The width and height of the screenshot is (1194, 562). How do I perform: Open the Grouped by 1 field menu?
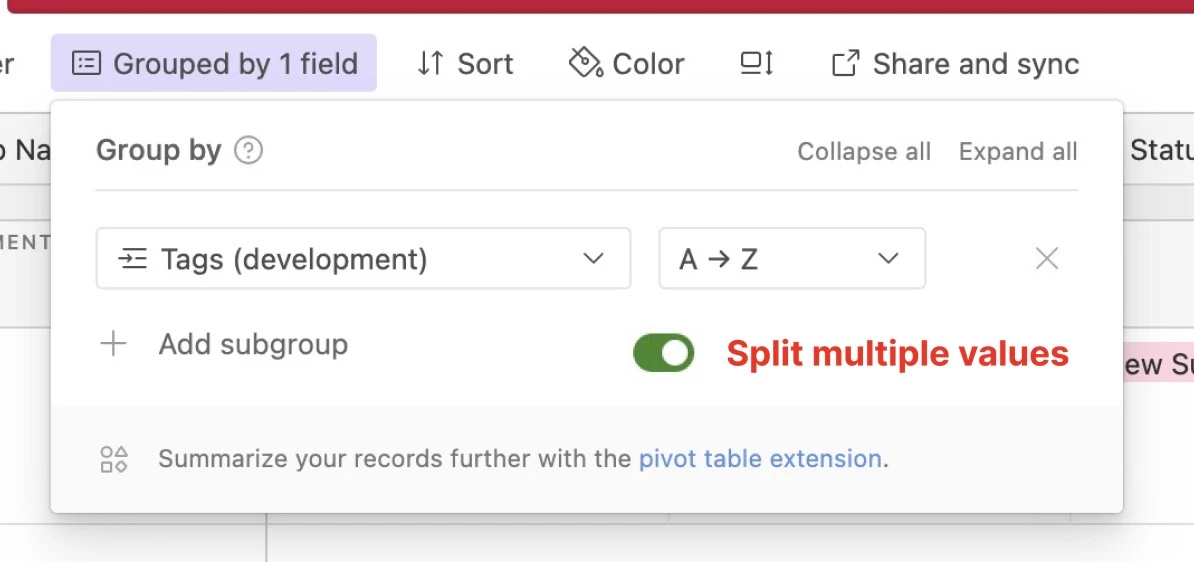click(x=214, y=62)
